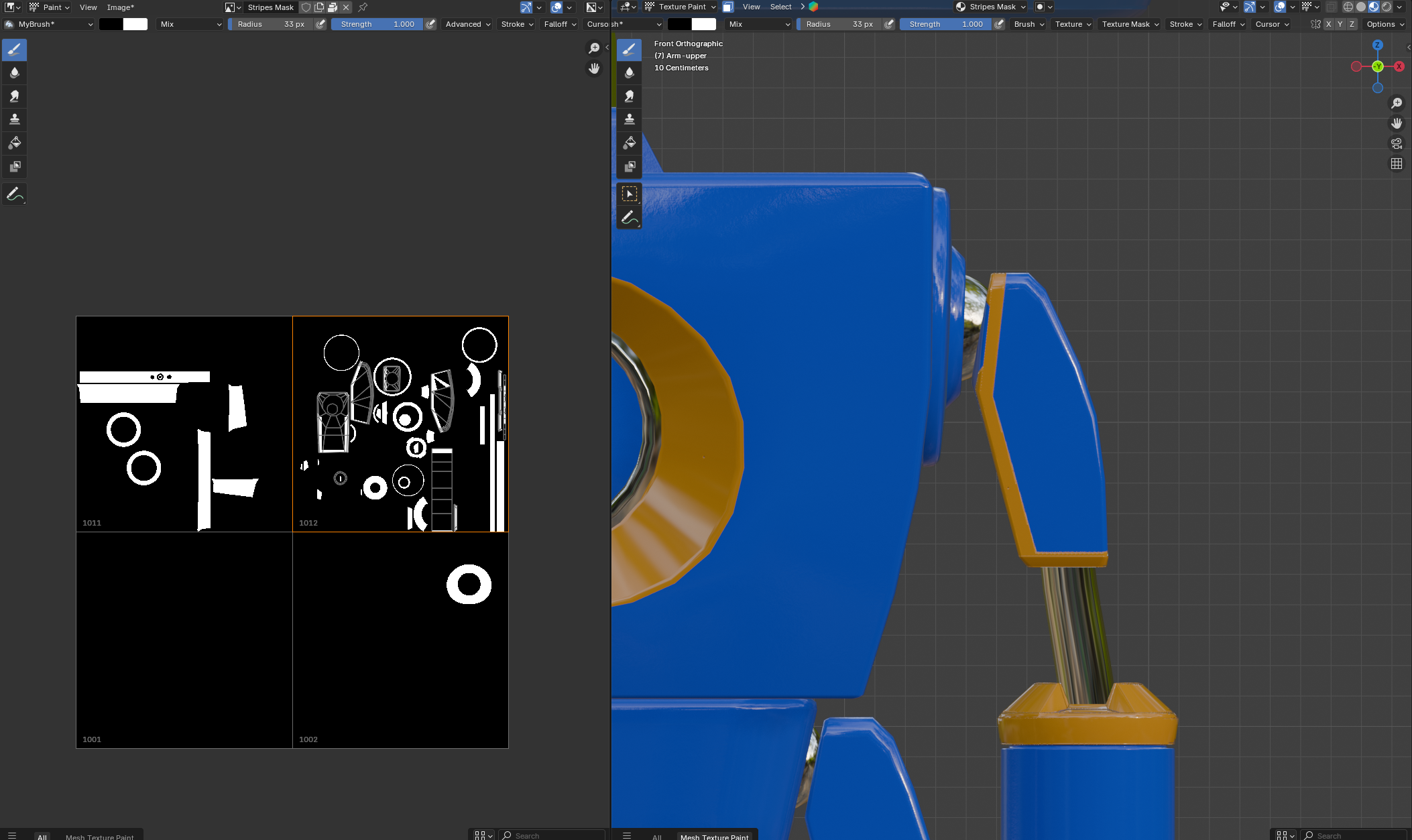Viewport: 1412px width, 840px height.
Task: Select the Soften tool in image editor
Action: click(14, 72)
